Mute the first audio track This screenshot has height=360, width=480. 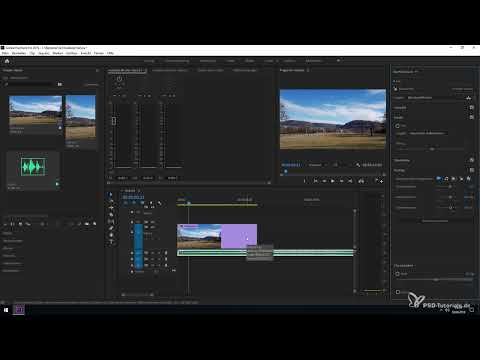point(152,253)
